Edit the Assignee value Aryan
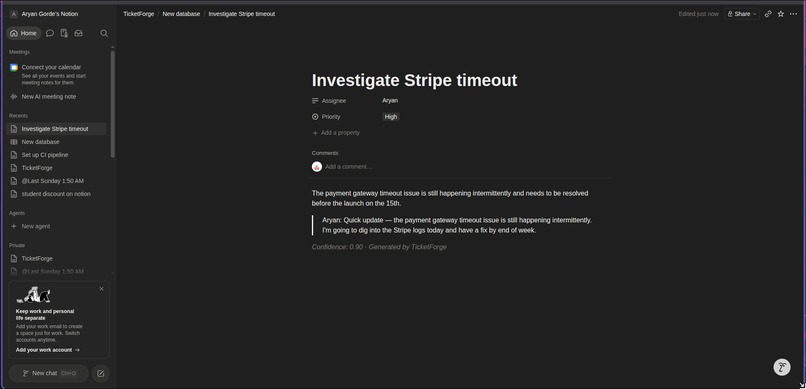Viewport: 806px width, 389px height. pyautogui.click(x=390, y=101)
